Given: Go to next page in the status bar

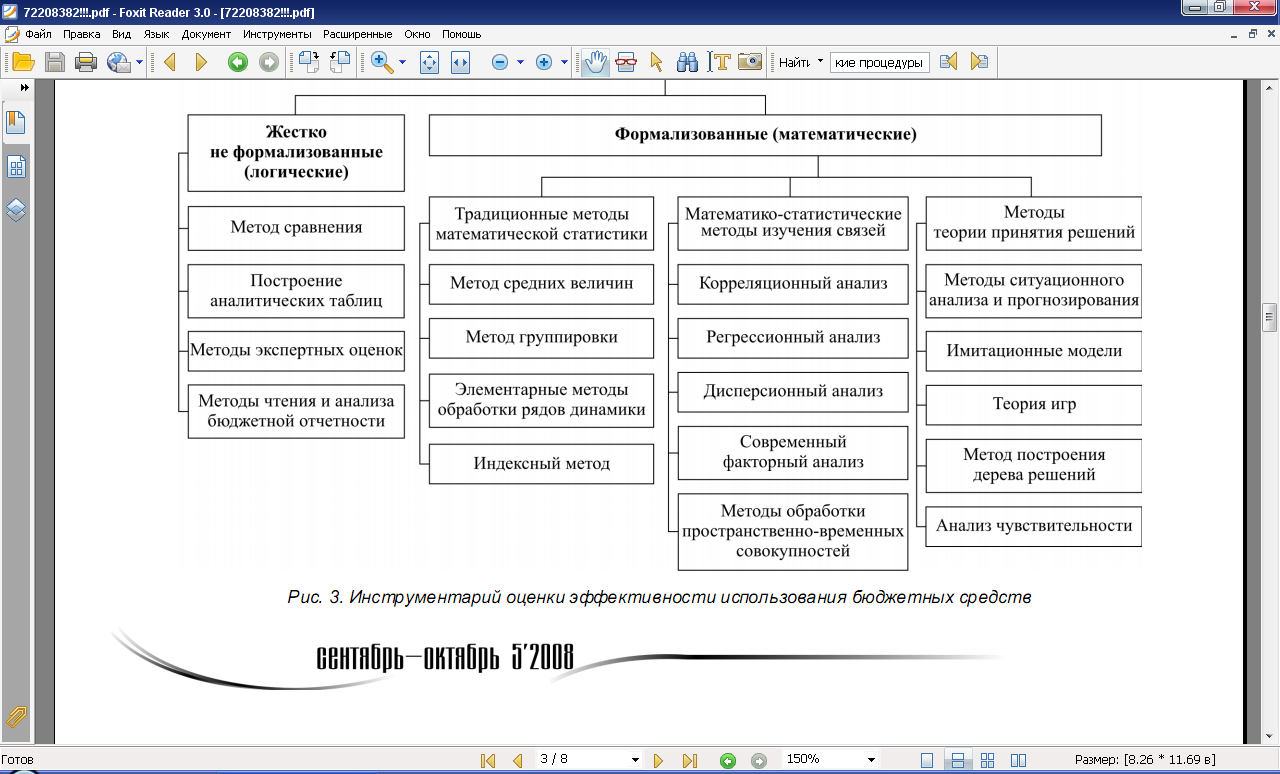Looking at the screenshot, I should point(658,761).
